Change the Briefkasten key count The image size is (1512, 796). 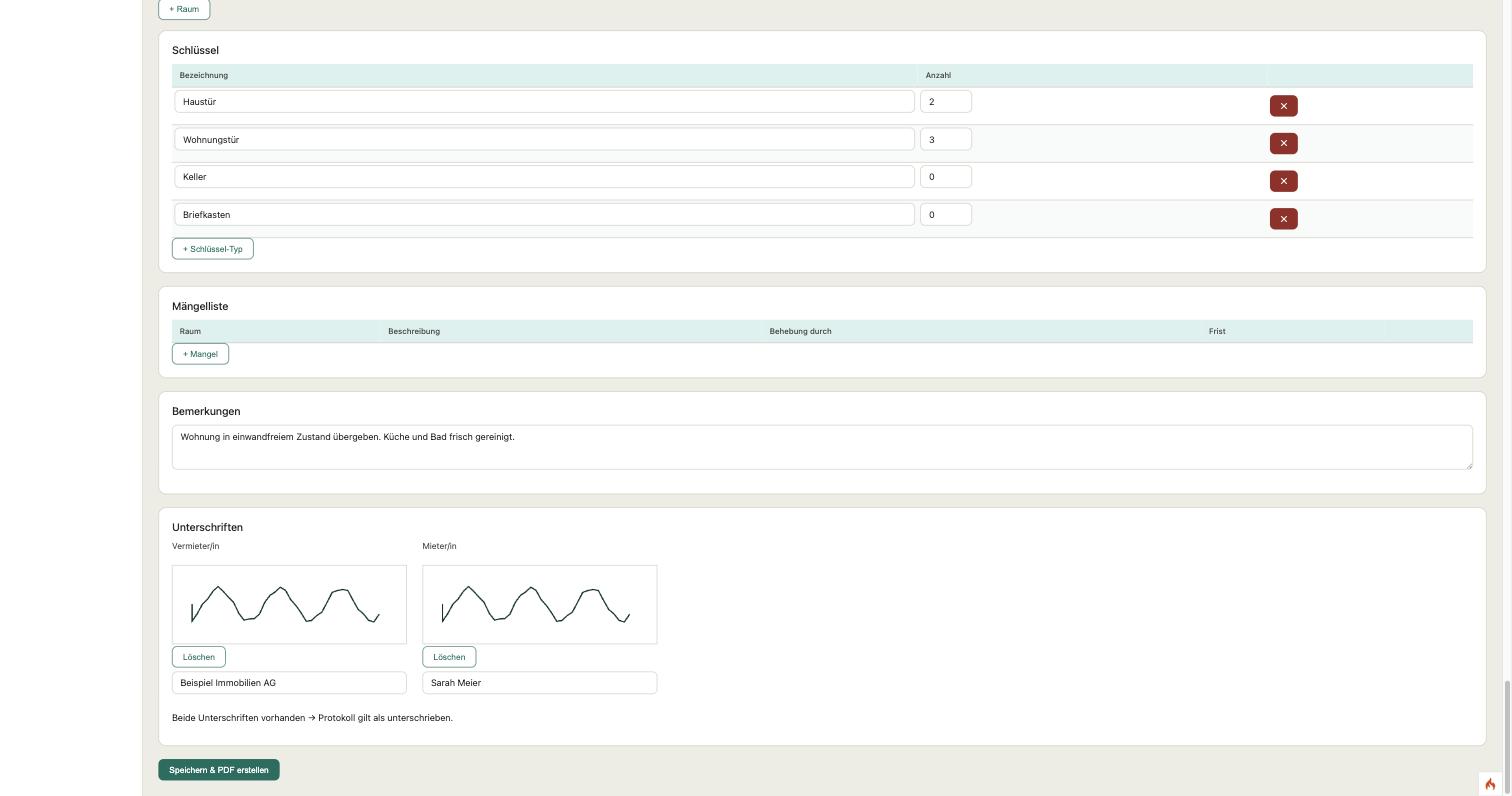click(946, 215)
